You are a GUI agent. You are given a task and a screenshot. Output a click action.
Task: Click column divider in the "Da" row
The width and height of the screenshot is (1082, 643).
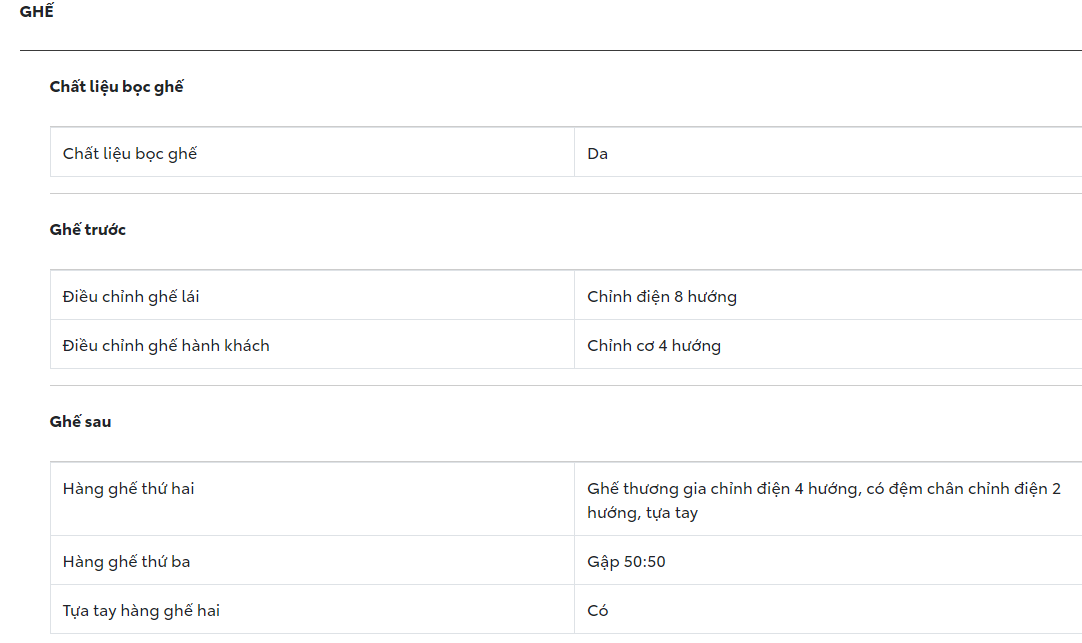click(x=574, y=154)
